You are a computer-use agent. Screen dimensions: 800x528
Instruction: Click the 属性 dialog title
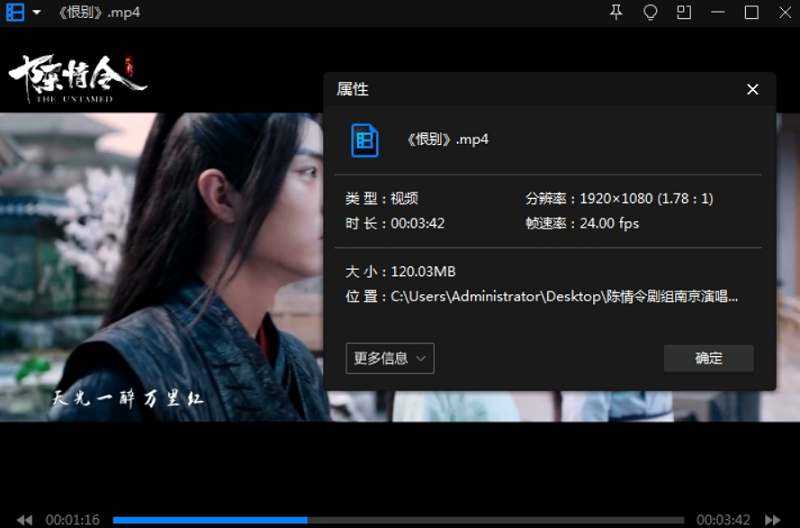click(353, 89)
